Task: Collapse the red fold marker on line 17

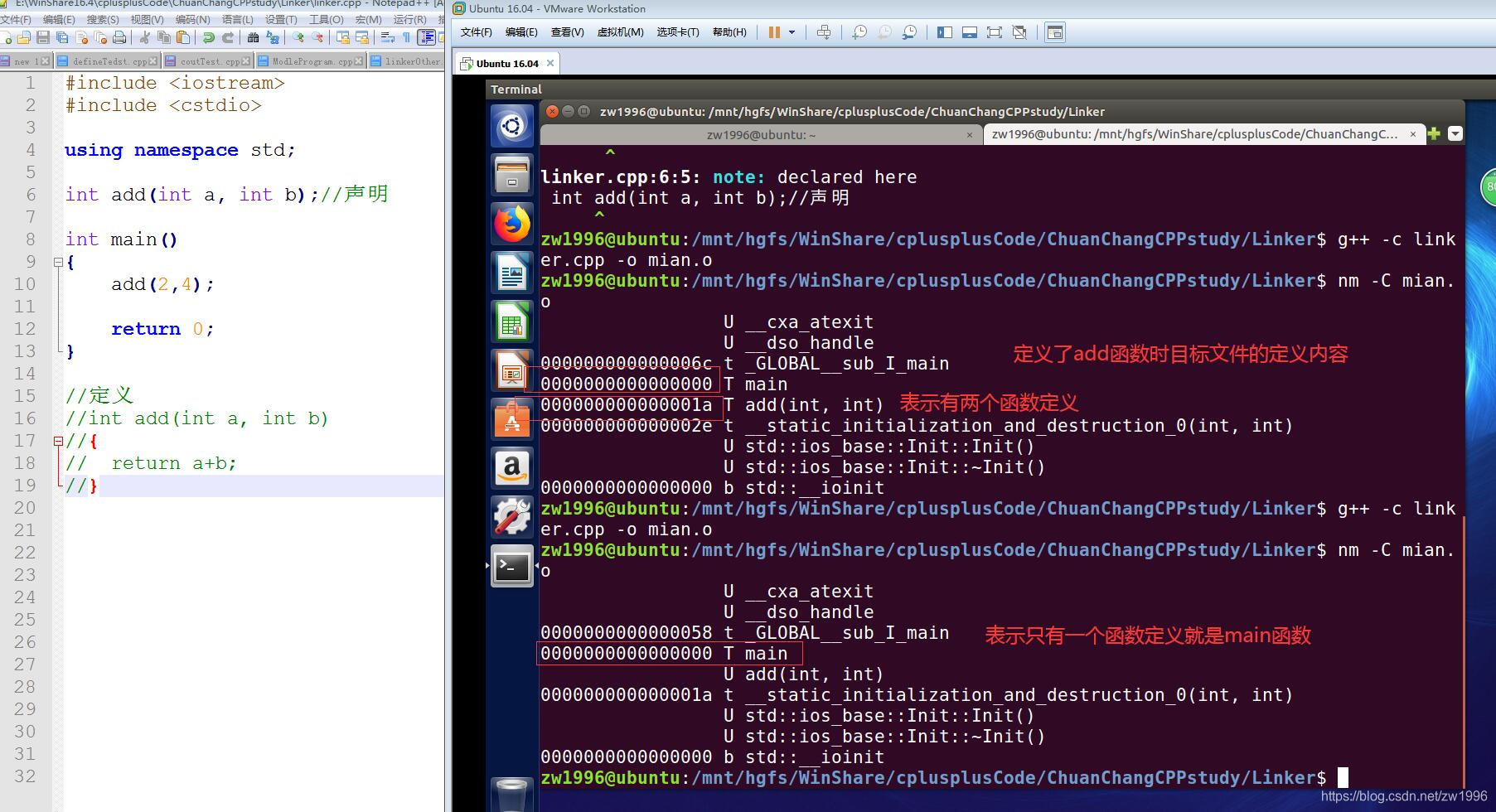Action: [58, 442]
